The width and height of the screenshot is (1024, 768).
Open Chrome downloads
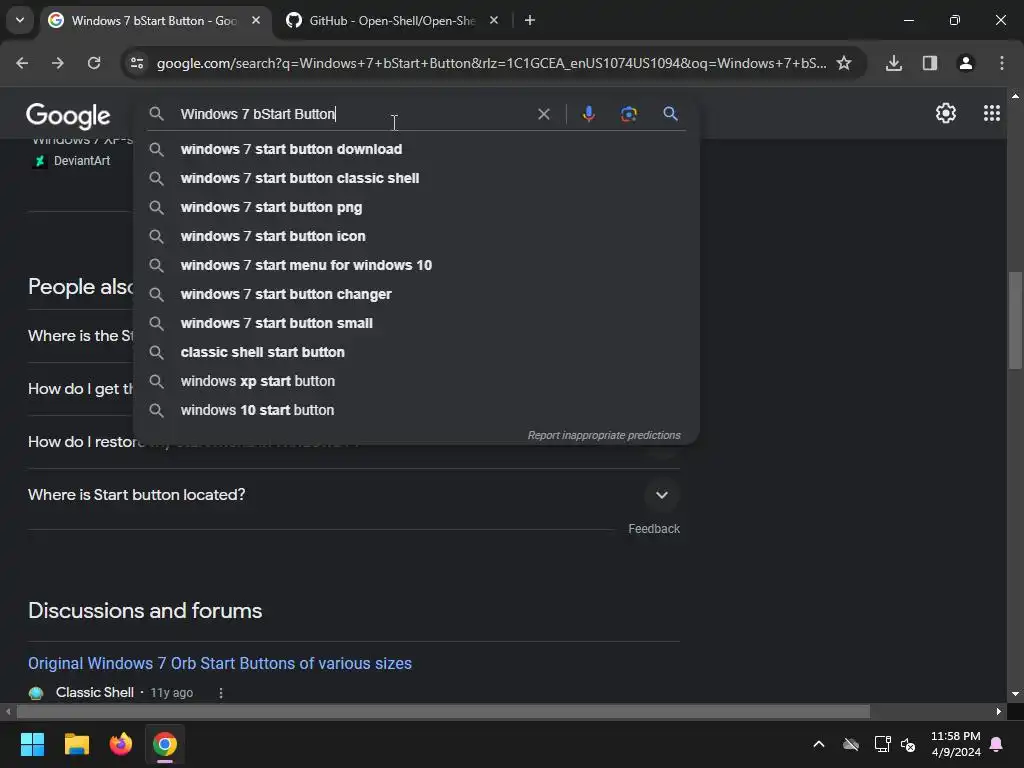[894, 63]
